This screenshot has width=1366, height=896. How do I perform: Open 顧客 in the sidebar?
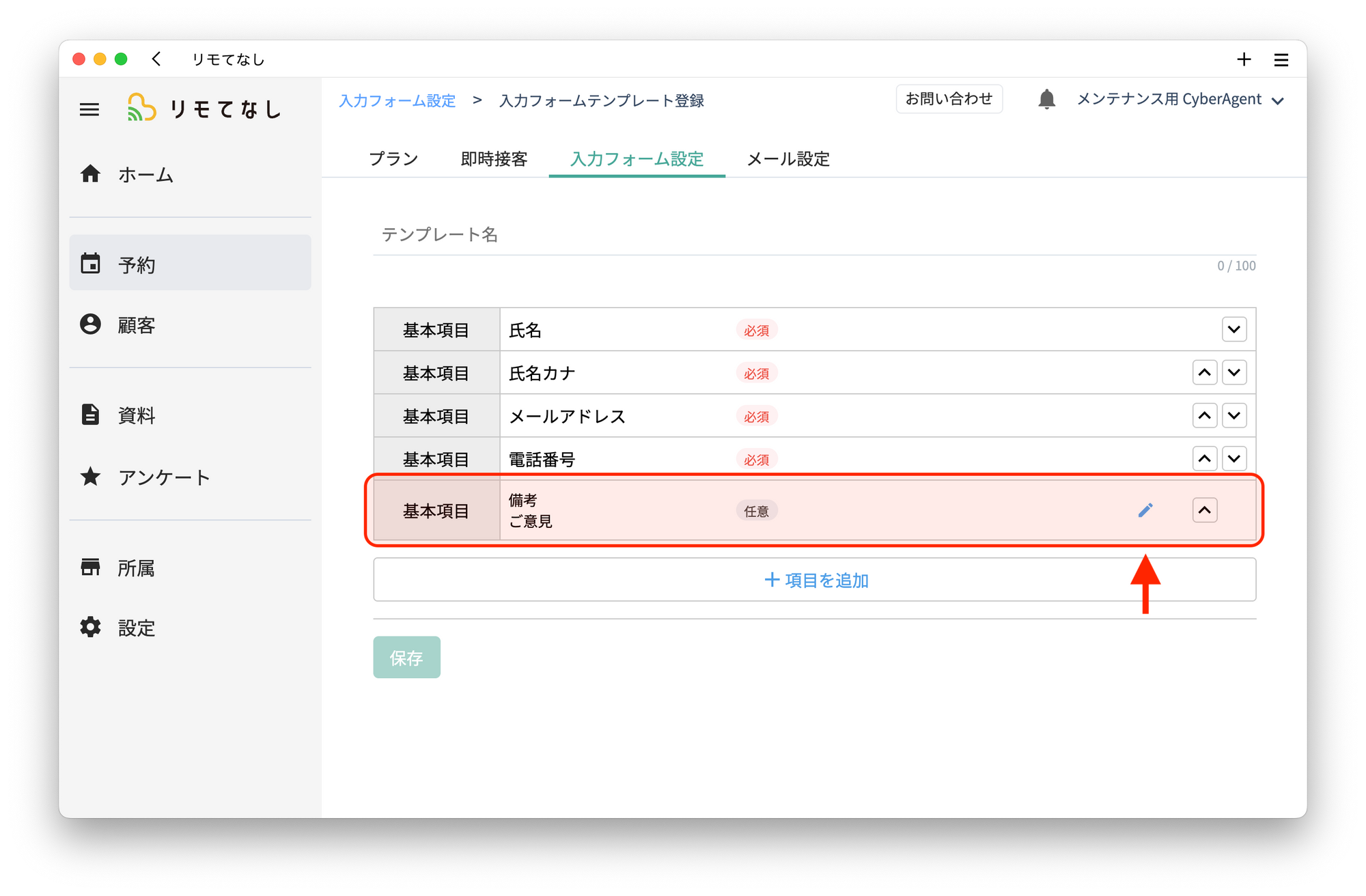[x=190, y=324]
